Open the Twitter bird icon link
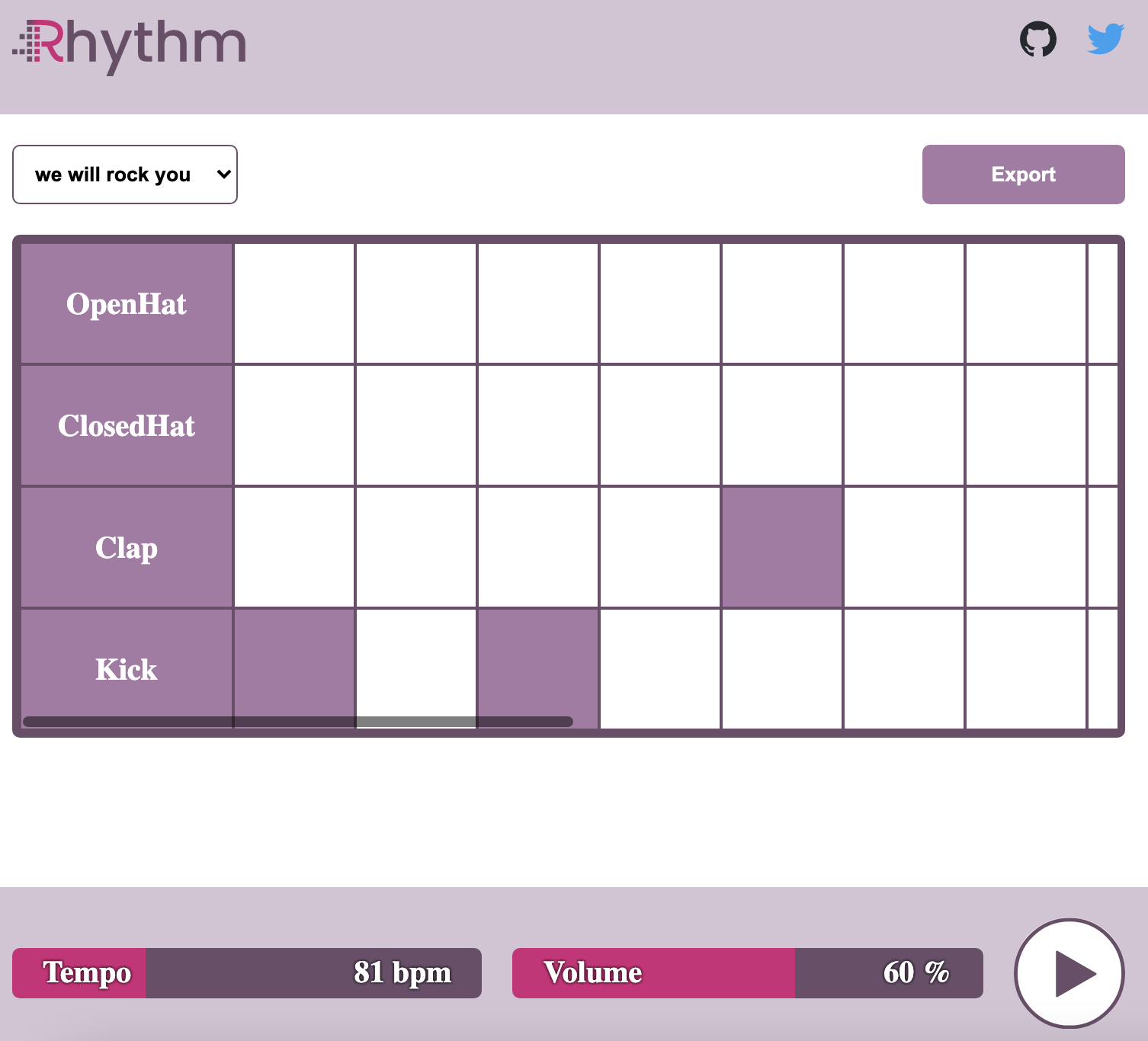The width and height of the screenshot is (1148, 1041). (1106, 39)
